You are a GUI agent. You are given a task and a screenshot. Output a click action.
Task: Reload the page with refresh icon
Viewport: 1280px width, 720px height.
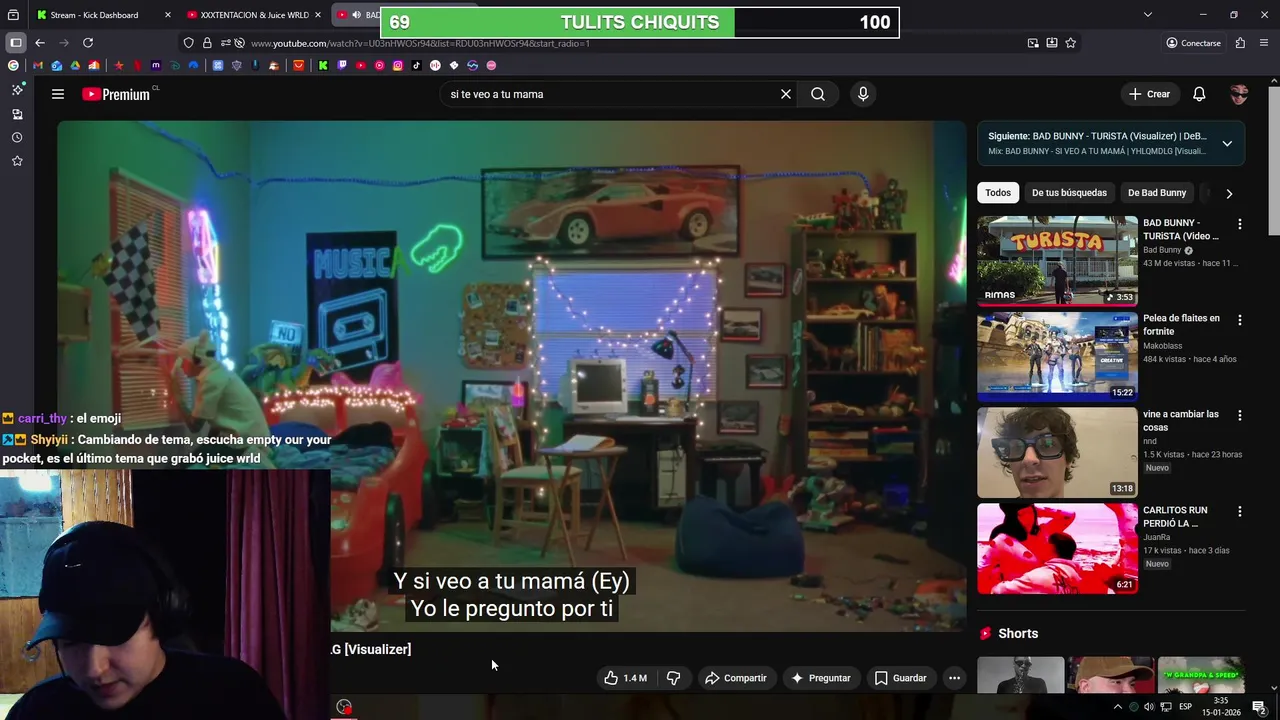88,43
